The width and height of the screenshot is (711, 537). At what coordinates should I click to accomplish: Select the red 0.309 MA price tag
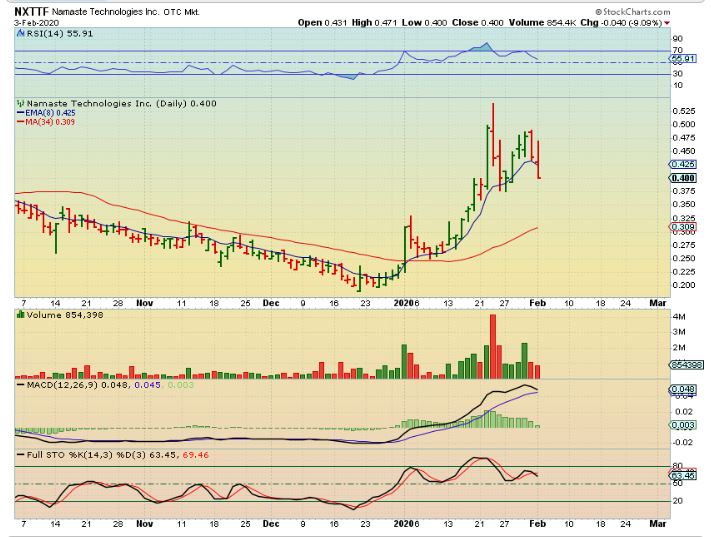tap(683, 227)
